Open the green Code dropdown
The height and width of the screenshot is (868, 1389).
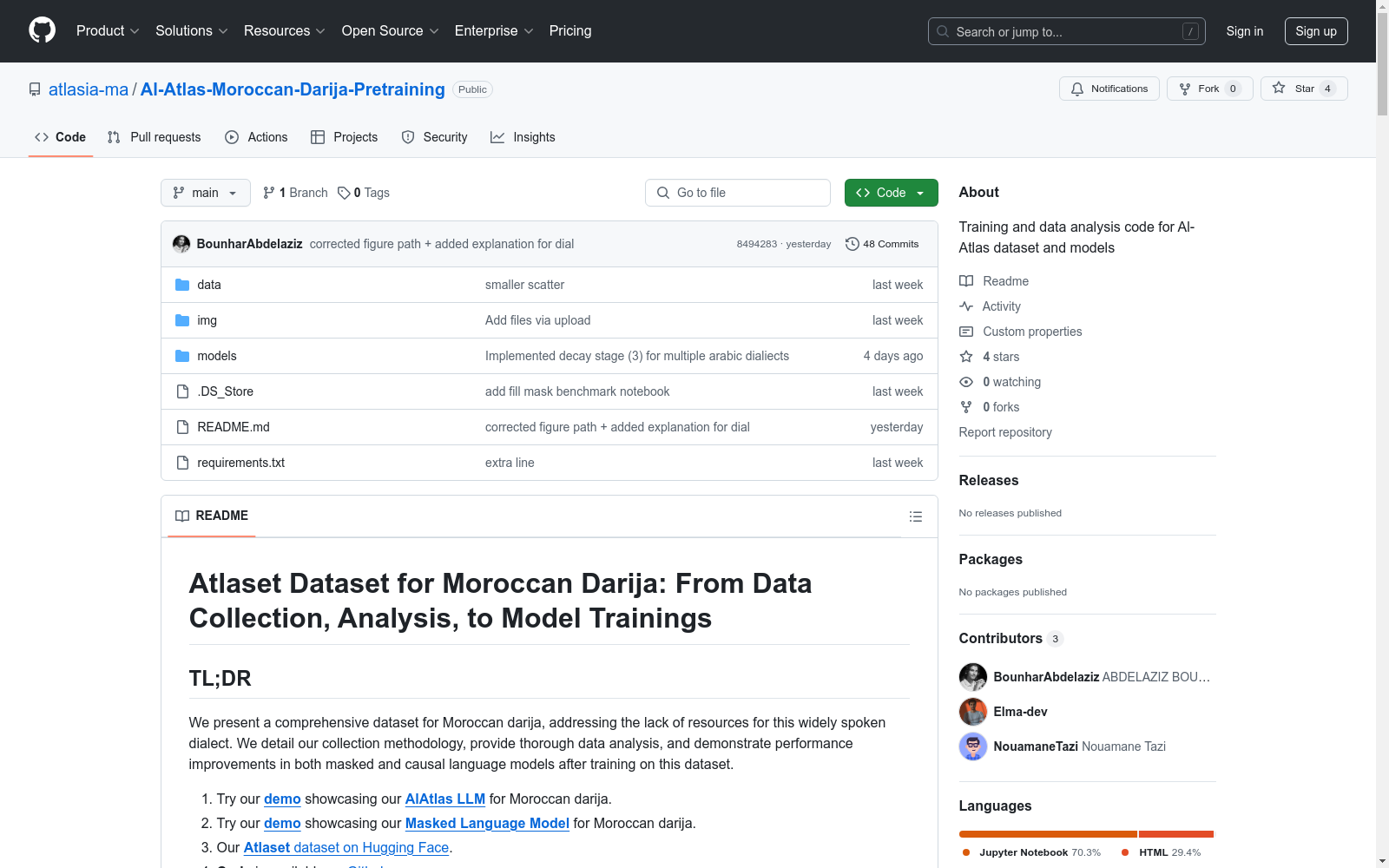coord(891,193)
